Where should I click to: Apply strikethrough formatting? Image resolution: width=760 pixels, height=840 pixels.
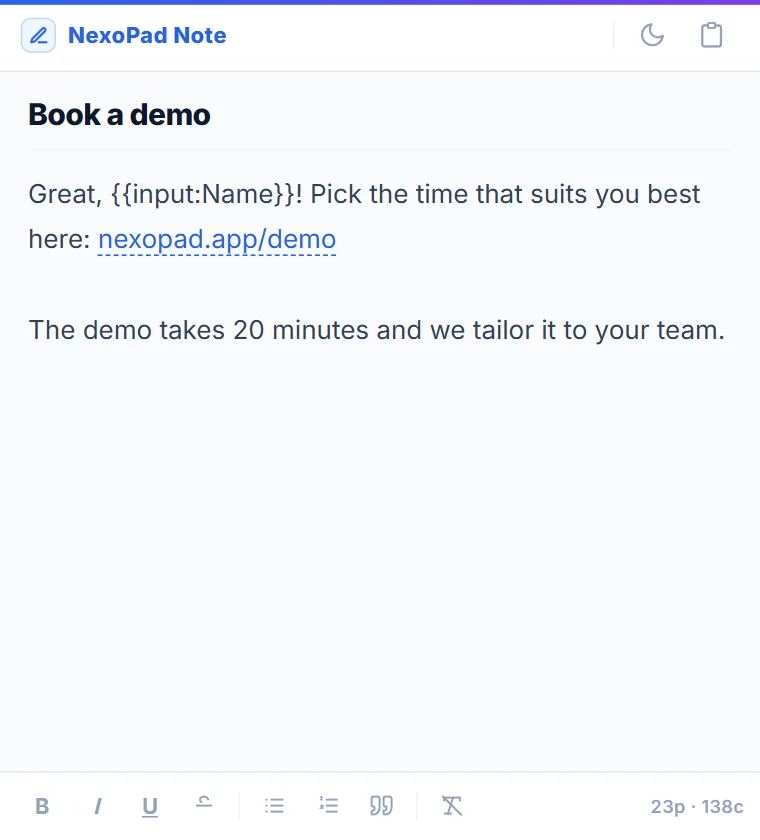204,806
